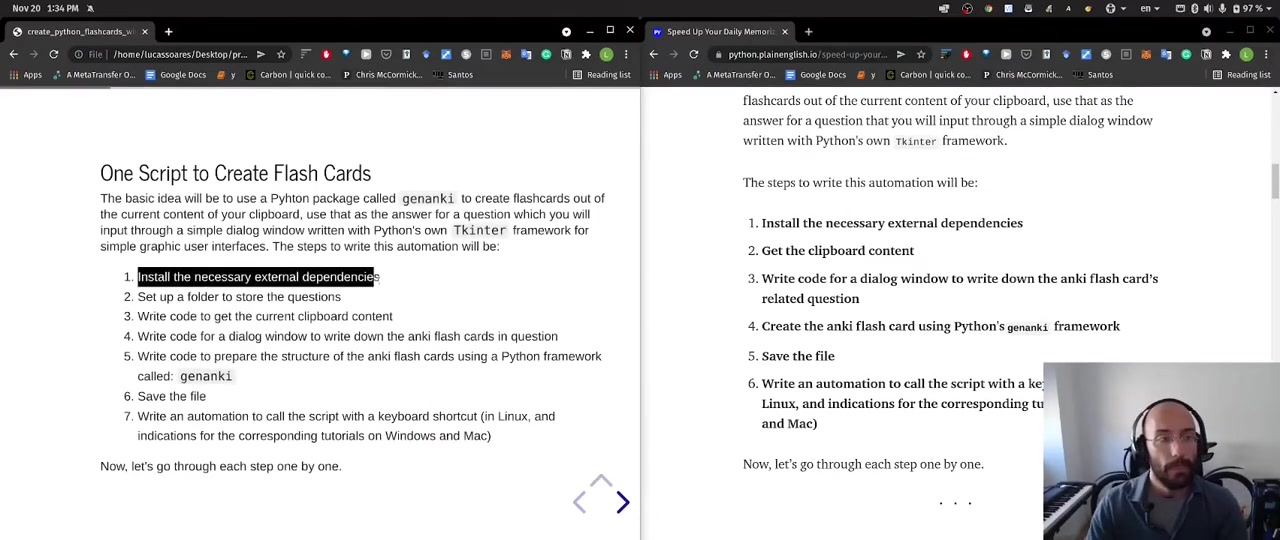Open Reading list in right browser
1280x540 pixels.
pyautogui.click(x=1242, y=75)
